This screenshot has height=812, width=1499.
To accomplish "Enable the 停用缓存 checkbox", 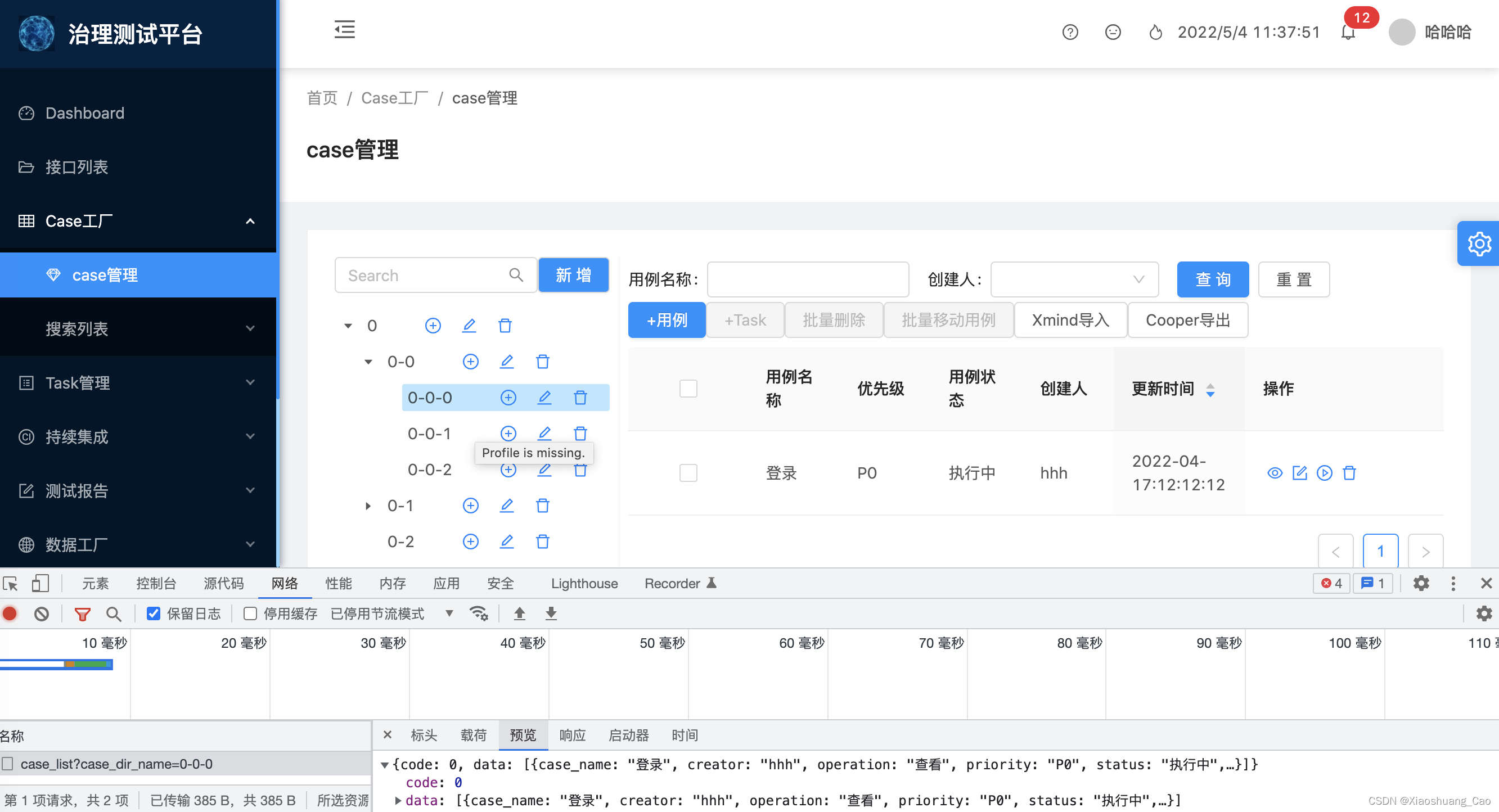I will pyautogui.click(x=250, y=613).
